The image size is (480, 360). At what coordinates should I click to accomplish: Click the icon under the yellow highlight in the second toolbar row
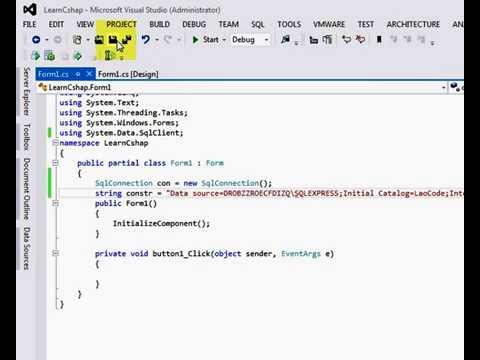(110, 55)
